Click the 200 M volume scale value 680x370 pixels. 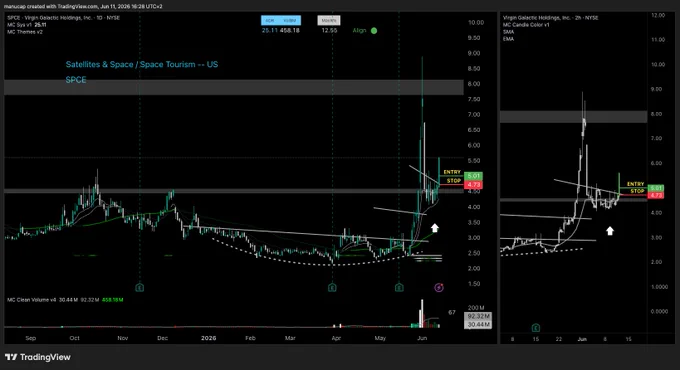476,308
